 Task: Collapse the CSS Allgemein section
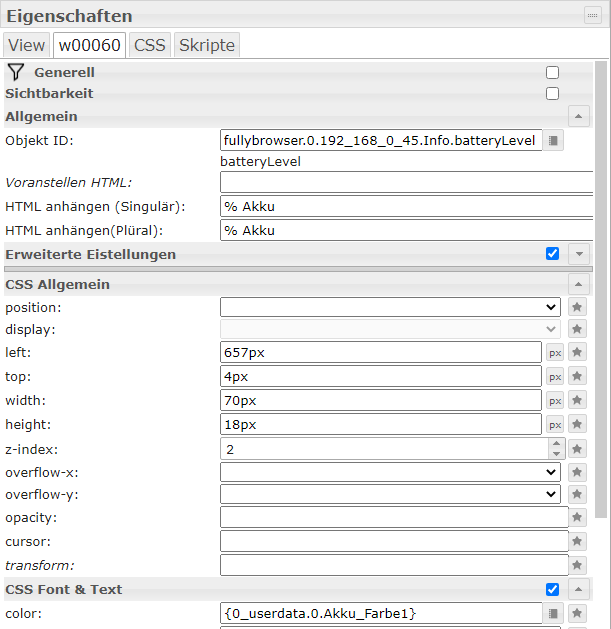tap(578, 284)
